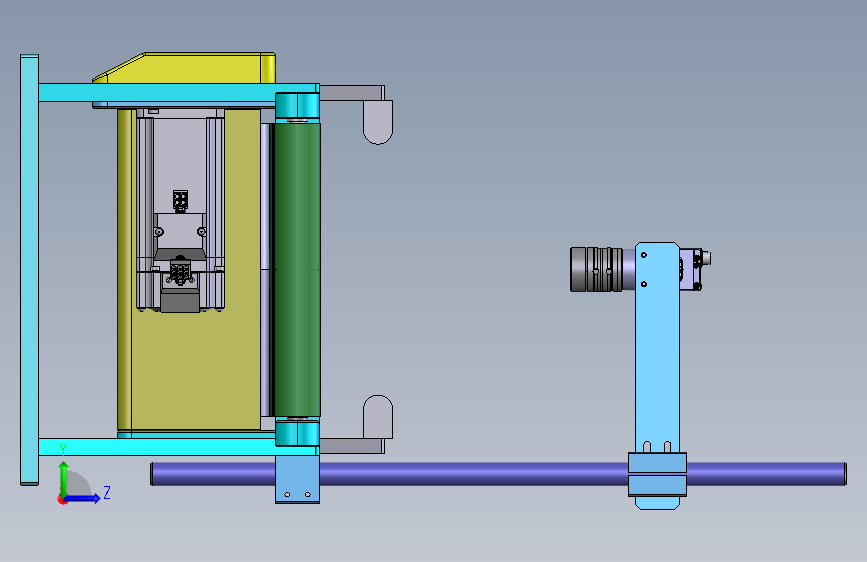Click the 'Y' axis label
The width and height of the screenshot is (867, 562).
pos(63,449)
